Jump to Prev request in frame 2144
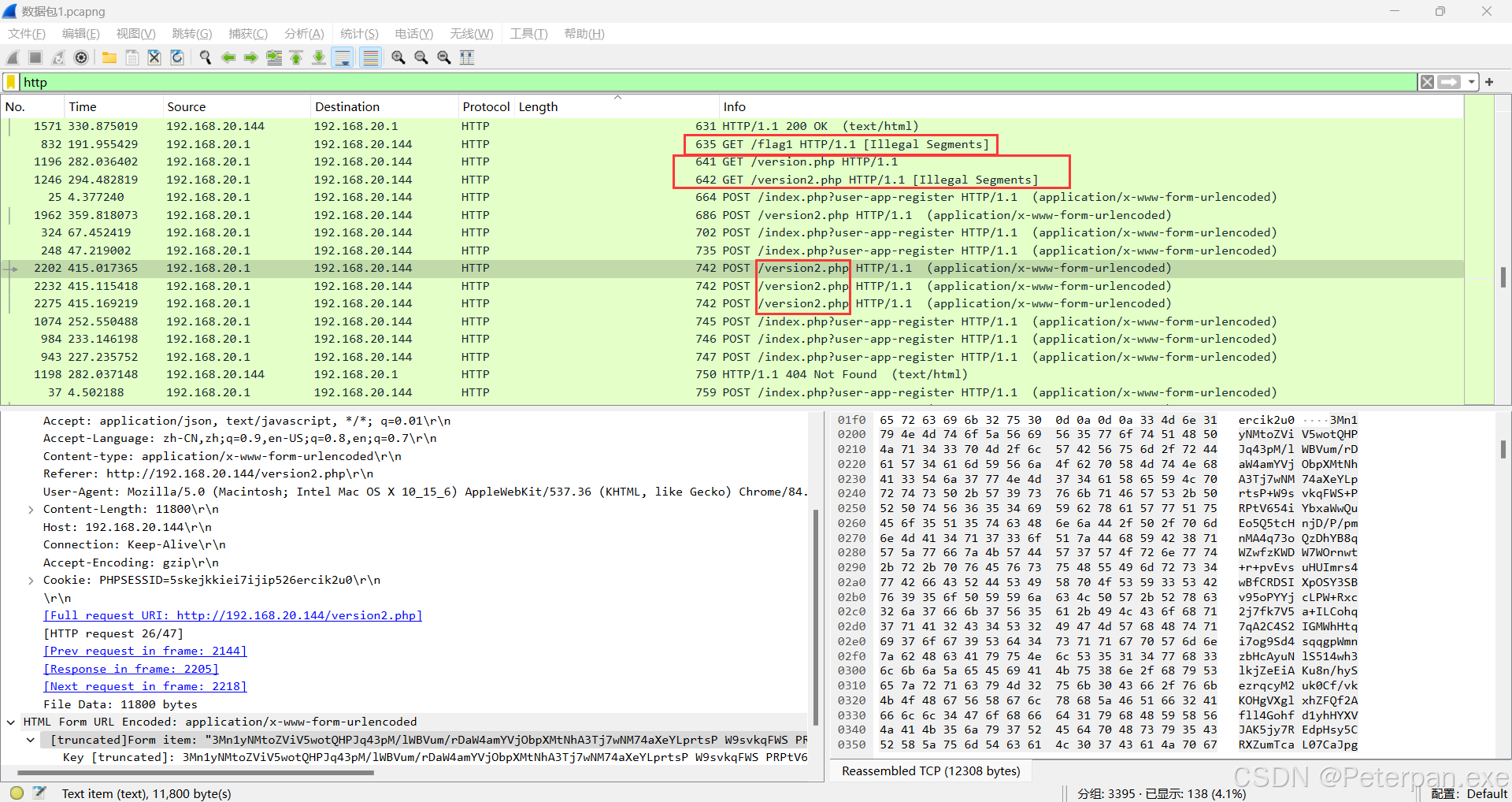This screenshot has width=1512, height=802. click(145, 651)
